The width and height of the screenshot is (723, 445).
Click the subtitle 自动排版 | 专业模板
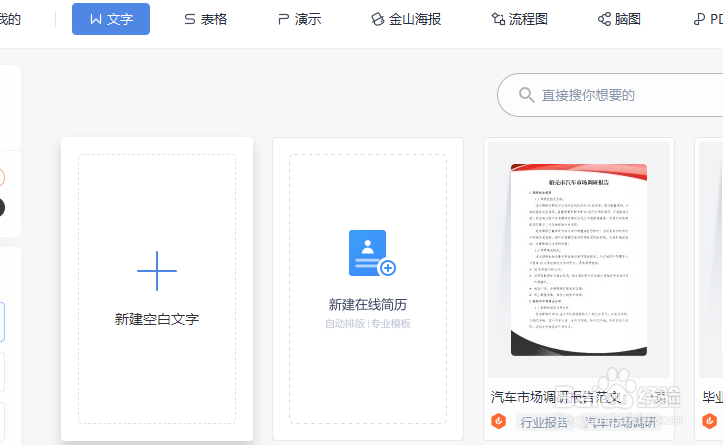368,324
